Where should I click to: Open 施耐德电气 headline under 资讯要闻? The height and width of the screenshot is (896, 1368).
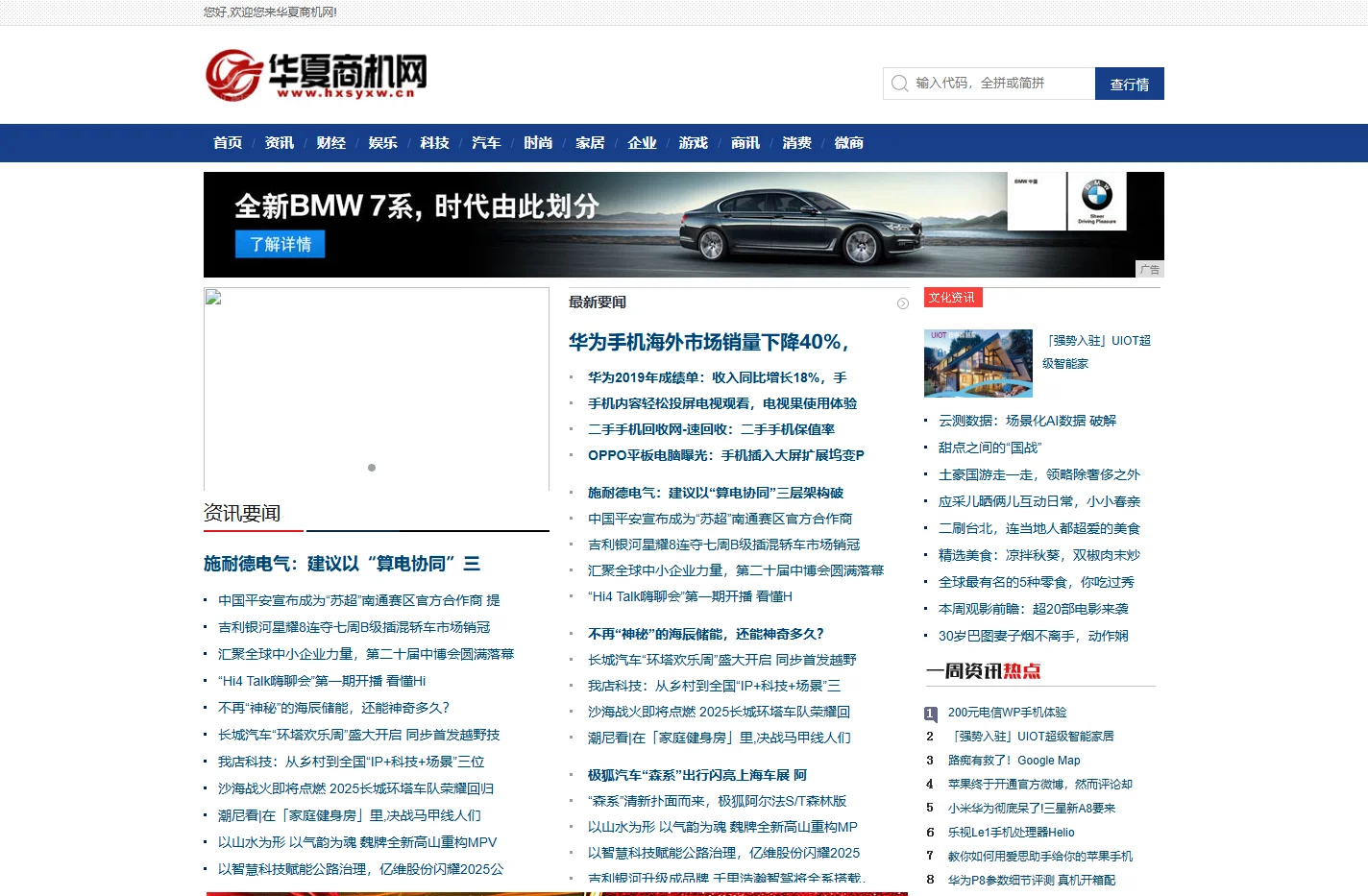coord(342,564)
